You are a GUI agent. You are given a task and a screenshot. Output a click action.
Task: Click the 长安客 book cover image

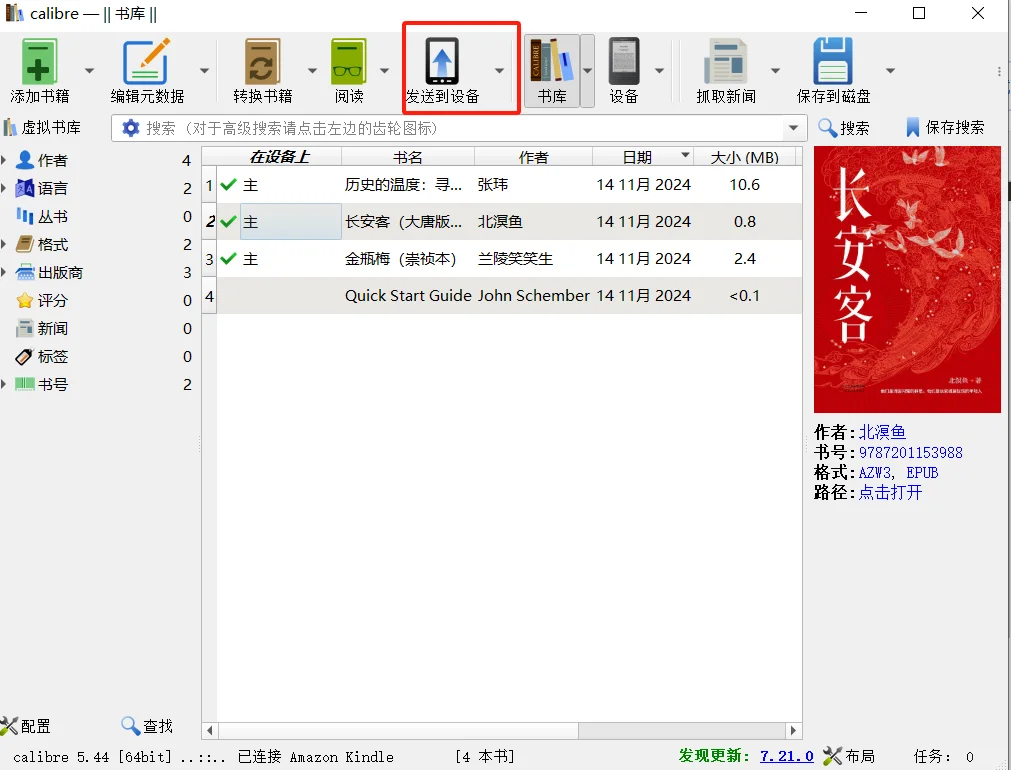(907, 279)
